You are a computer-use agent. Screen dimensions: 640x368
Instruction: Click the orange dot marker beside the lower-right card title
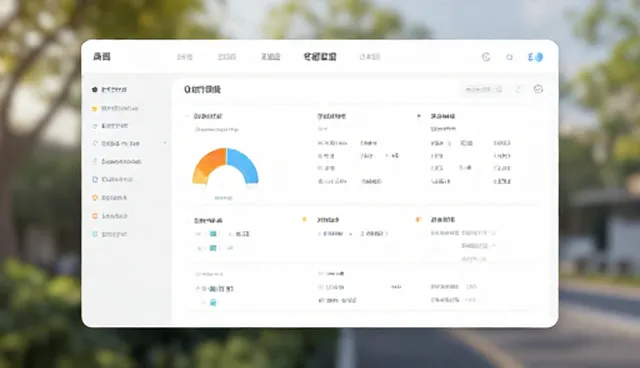pos(418,219)
